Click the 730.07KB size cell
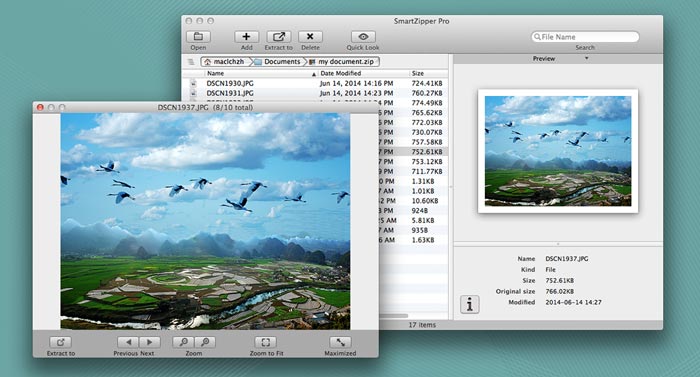Screen dimensions: 700x377 pyautogui.click(x=427, y=132)
